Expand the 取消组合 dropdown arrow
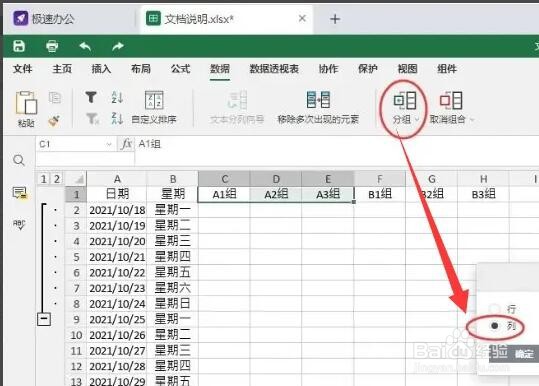 (472, 120)
